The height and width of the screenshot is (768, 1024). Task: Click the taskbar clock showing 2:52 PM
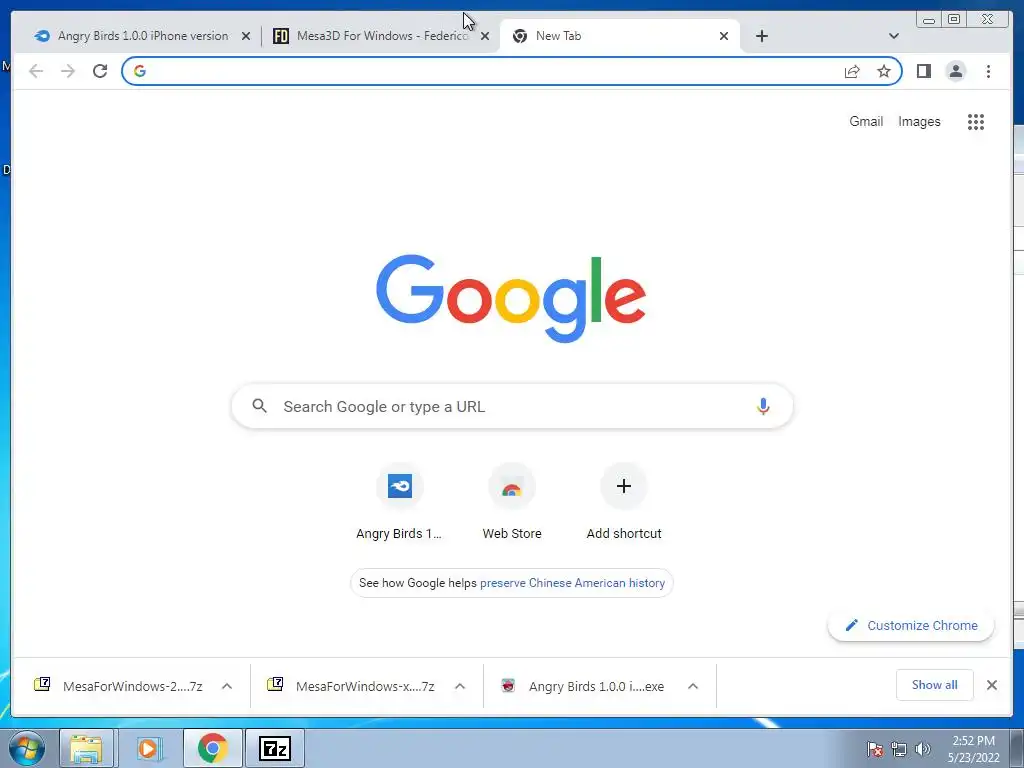[973, 749]
